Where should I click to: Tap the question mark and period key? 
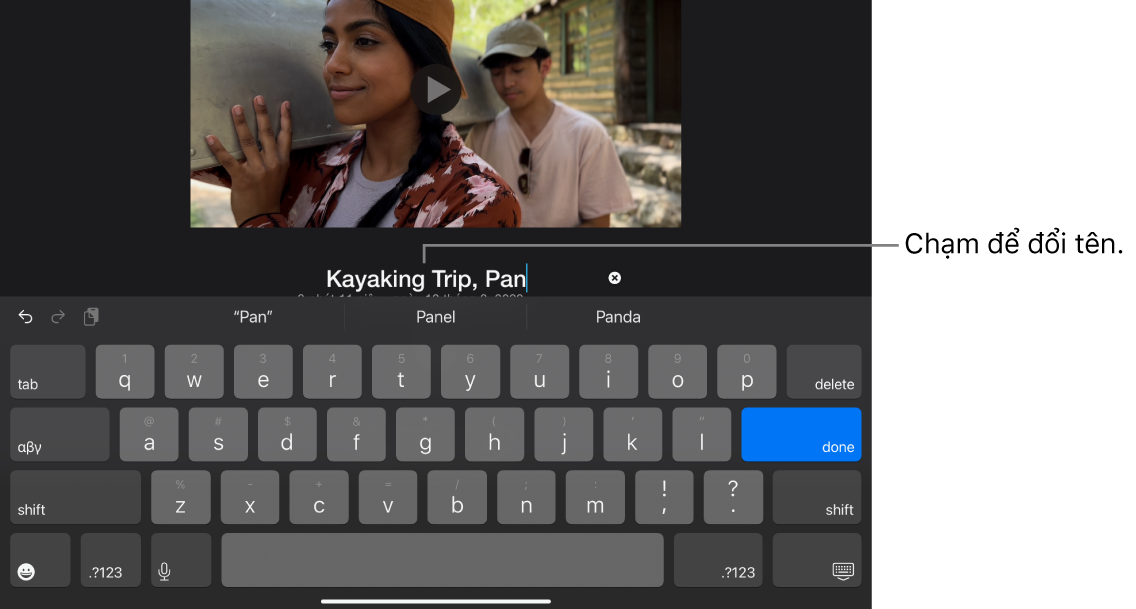click(x=733, y=497)
